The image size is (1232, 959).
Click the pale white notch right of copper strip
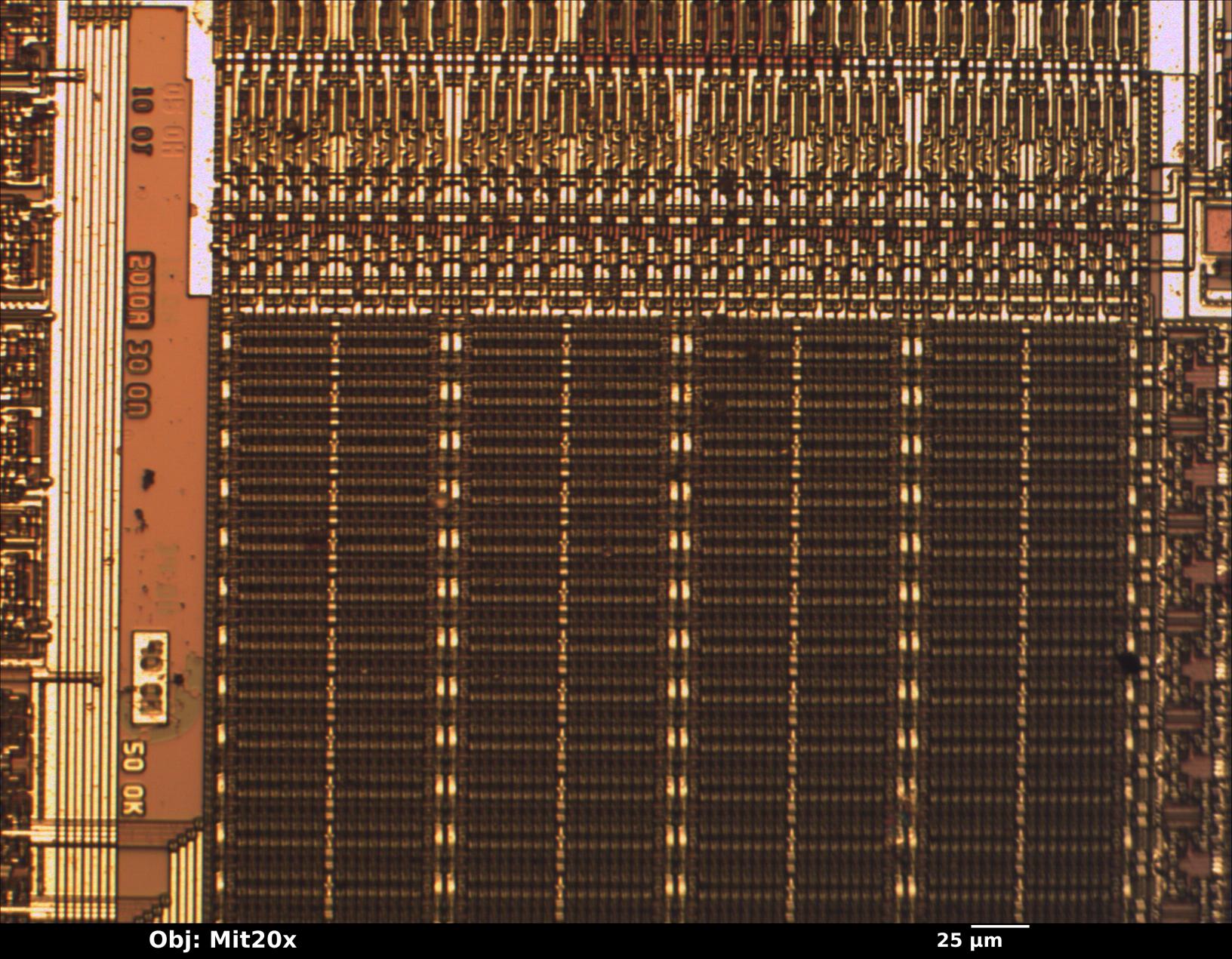coord(200,189)
